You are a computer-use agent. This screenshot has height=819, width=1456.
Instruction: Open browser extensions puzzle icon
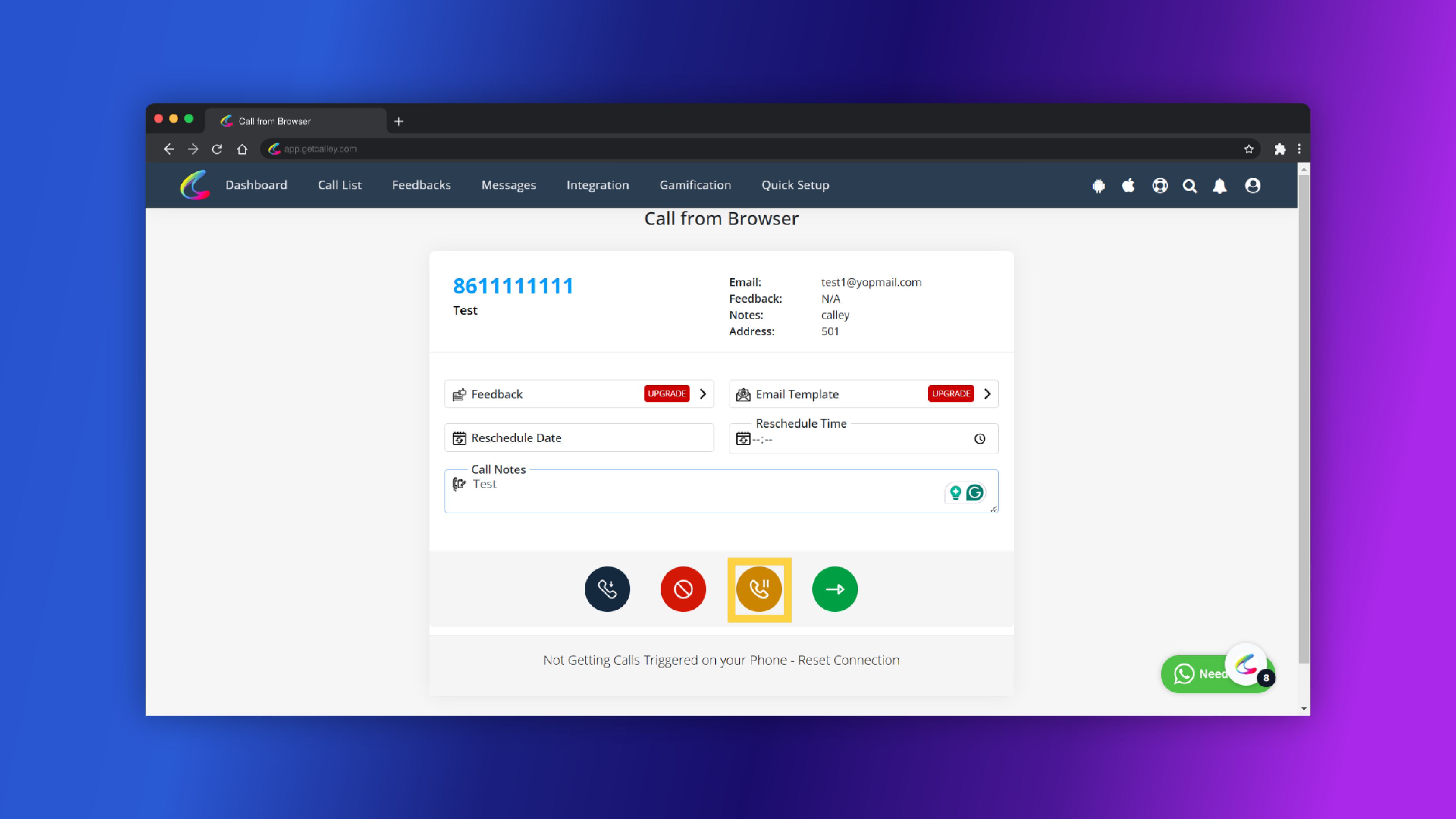[1280, 149]
